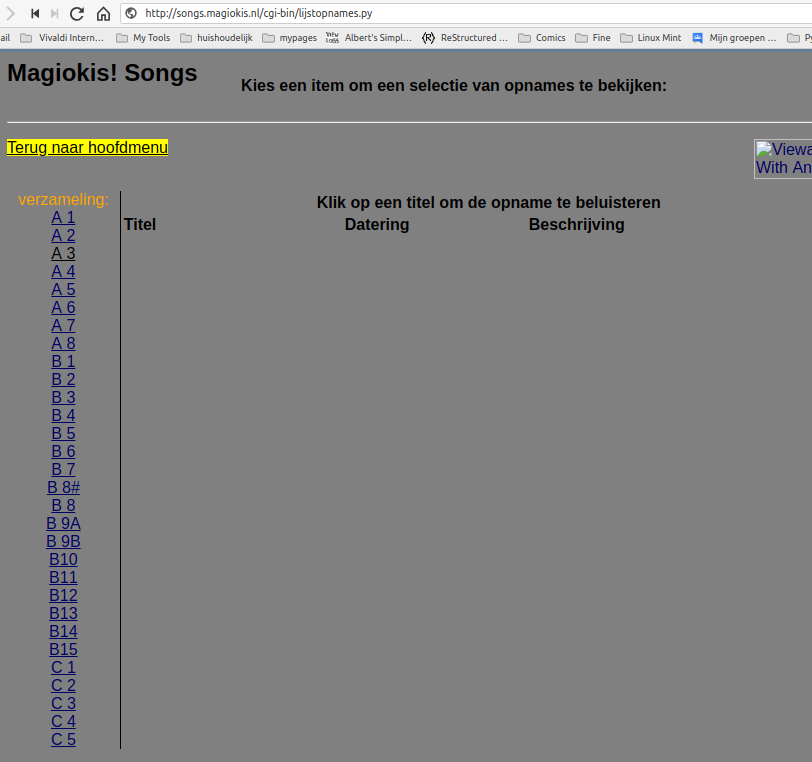The image size is (812, 762).
Task: Select collection C 3
Action: pyautogui.click(x=63, y=703)
